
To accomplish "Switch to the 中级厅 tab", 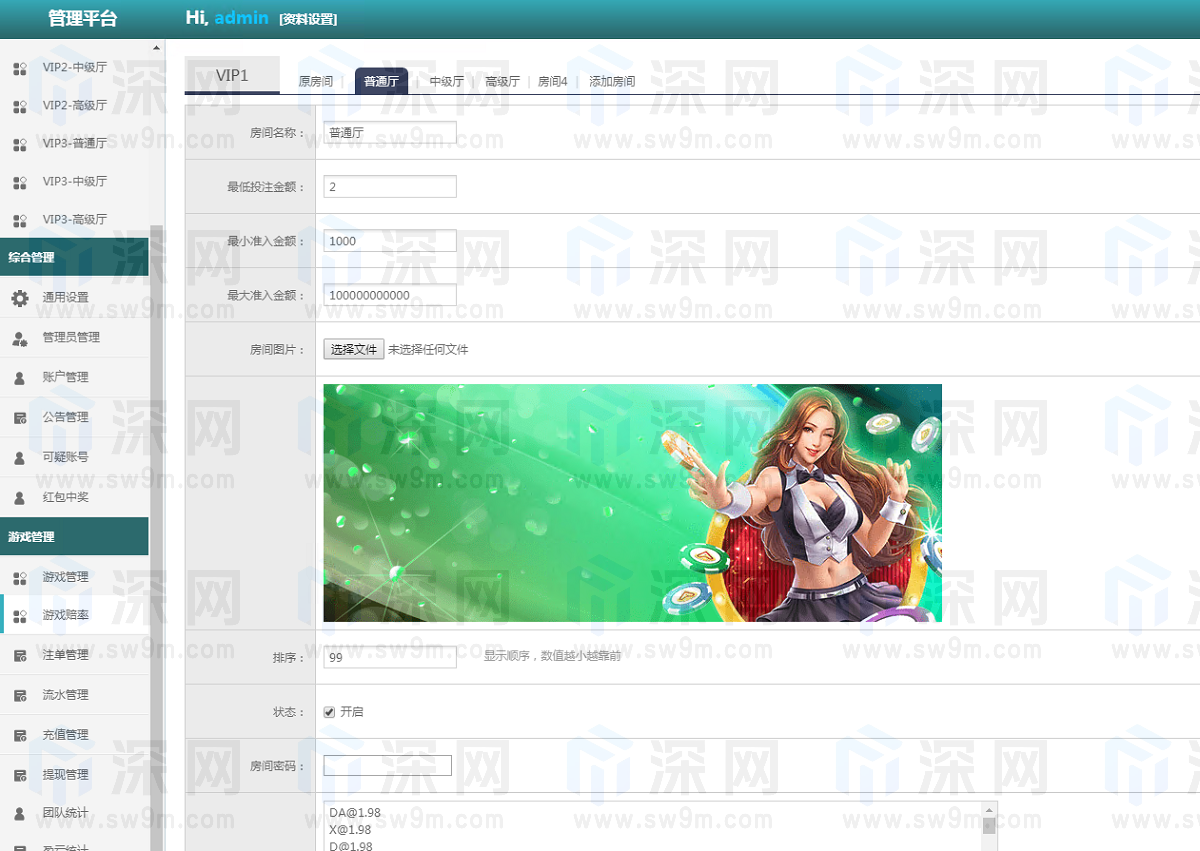I will pos(446,82).
